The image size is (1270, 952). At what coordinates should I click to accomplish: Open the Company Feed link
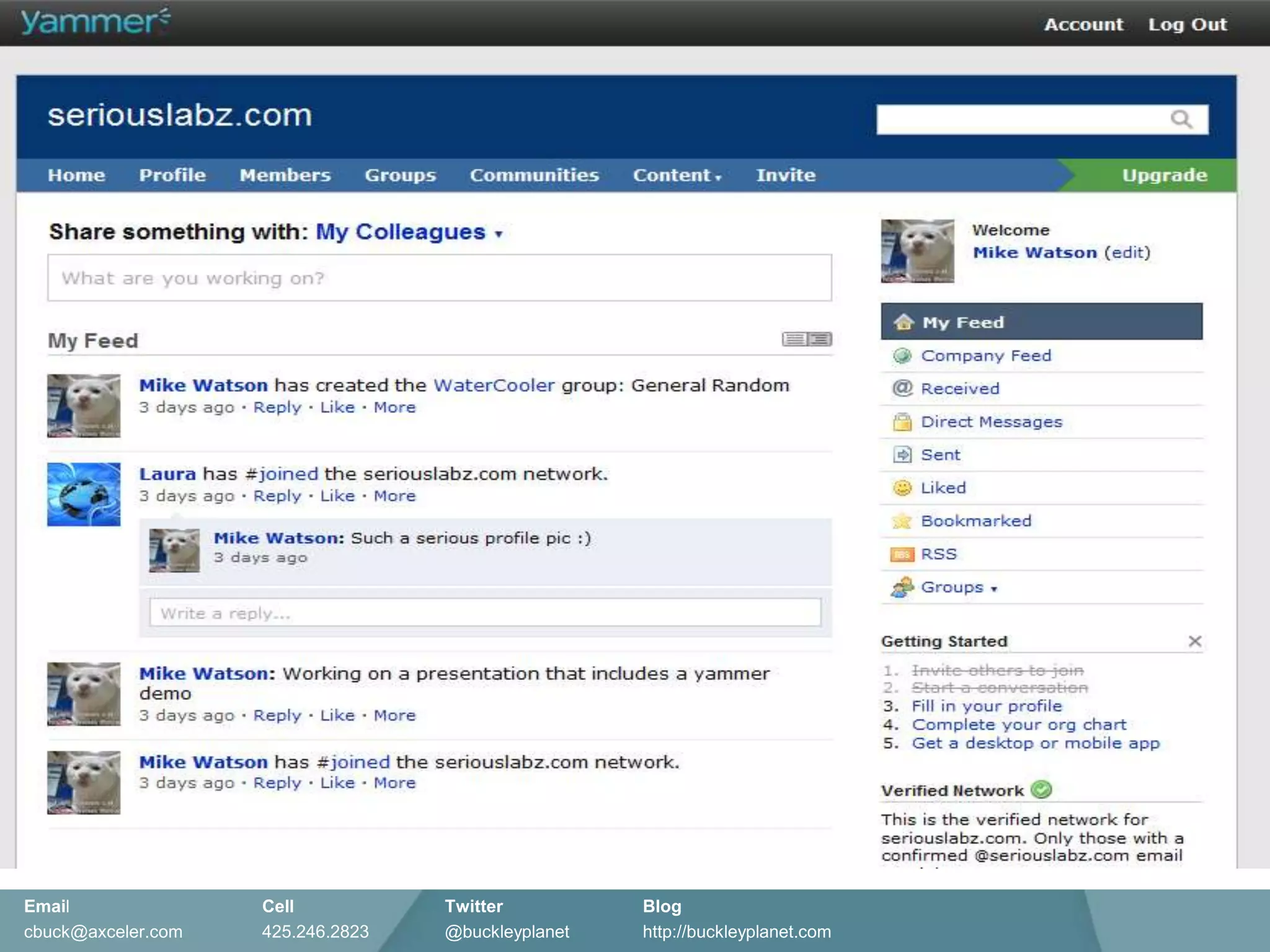point(986,356)
